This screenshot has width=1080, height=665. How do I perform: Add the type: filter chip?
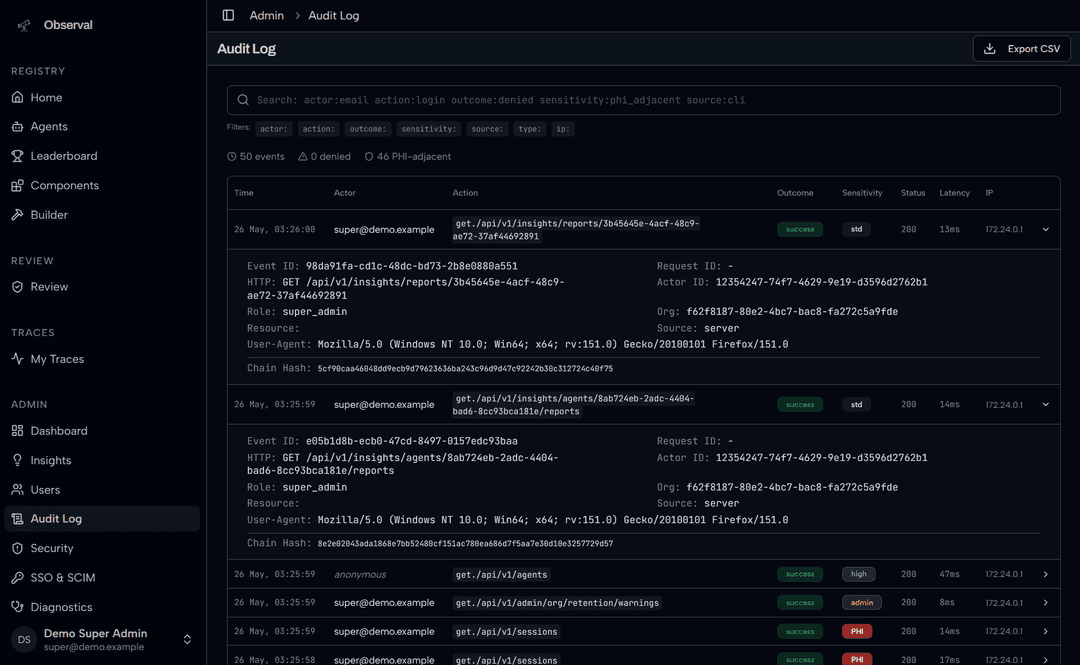click(530, 129)
